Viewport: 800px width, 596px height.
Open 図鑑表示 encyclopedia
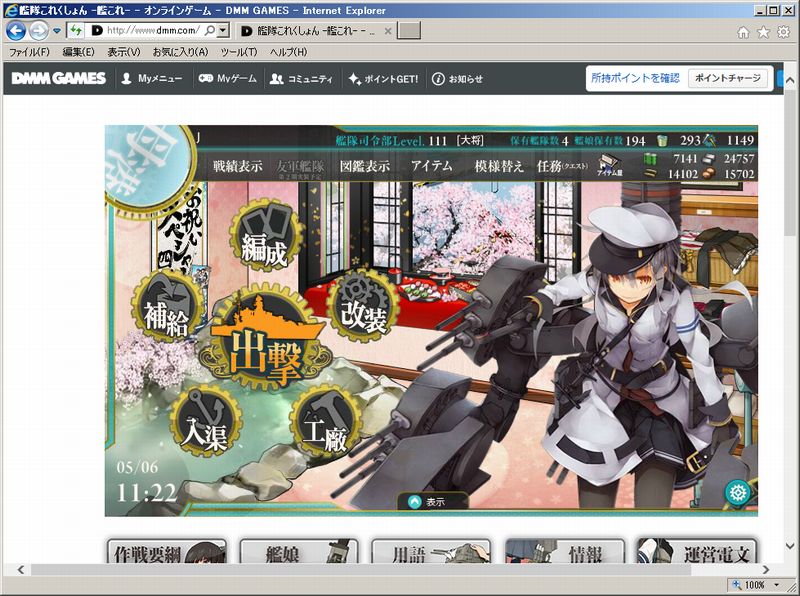(x=365, y=166)
